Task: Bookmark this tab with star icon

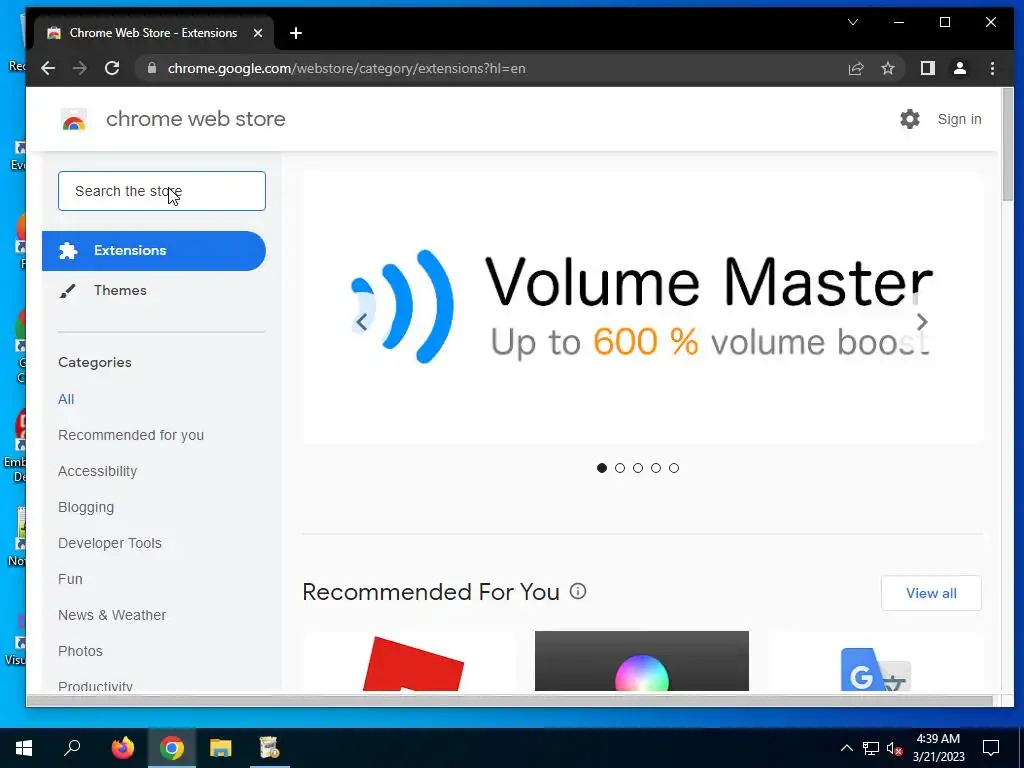Action: coord(888,68)
